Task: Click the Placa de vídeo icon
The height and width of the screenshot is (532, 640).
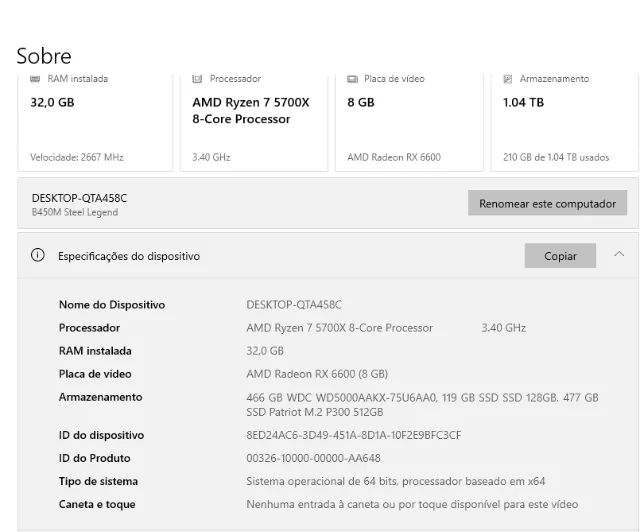Action: tap(352, 79)
